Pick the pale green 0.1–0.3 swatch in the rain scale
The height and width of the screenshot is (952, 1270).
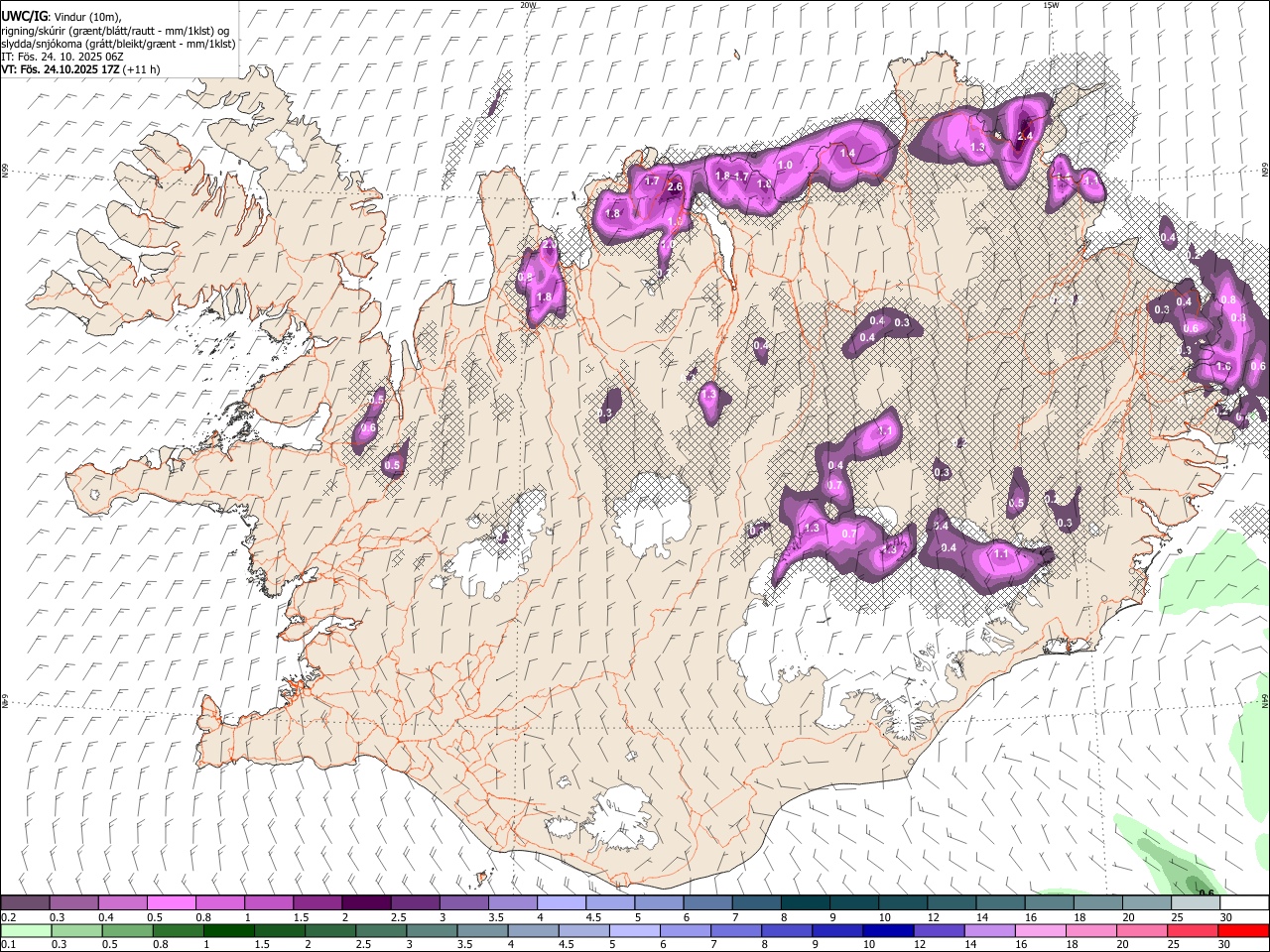coord(25,931)
